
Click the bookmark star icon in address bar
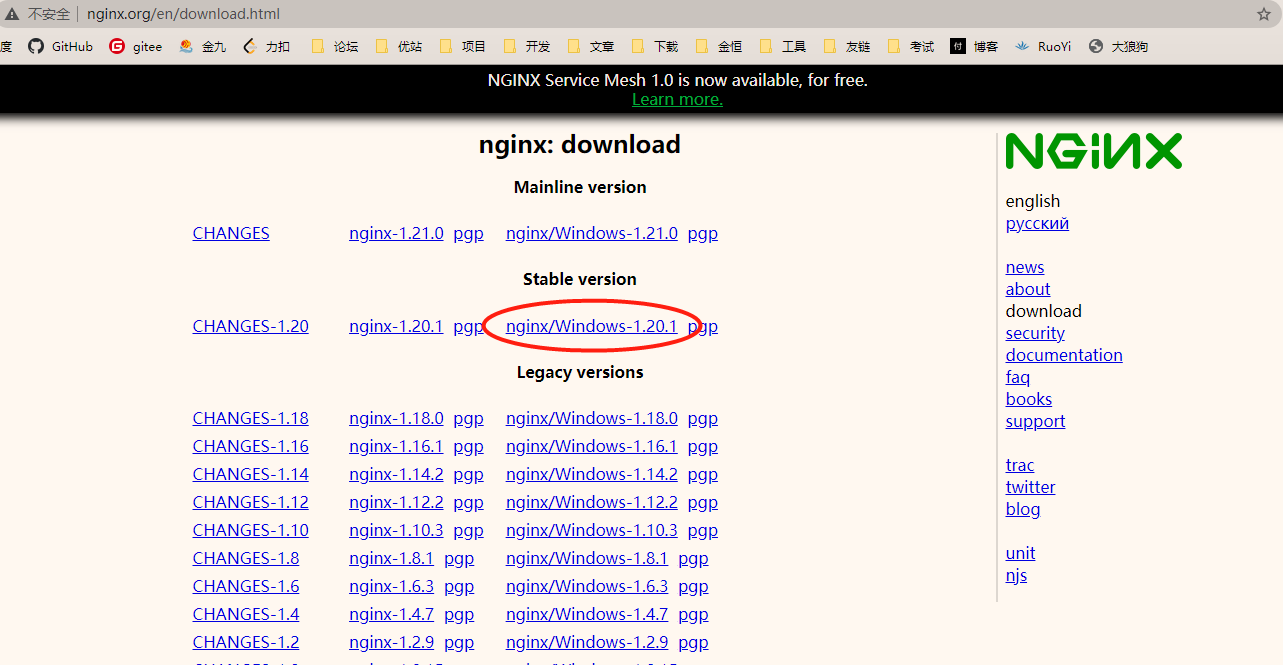1263,14
